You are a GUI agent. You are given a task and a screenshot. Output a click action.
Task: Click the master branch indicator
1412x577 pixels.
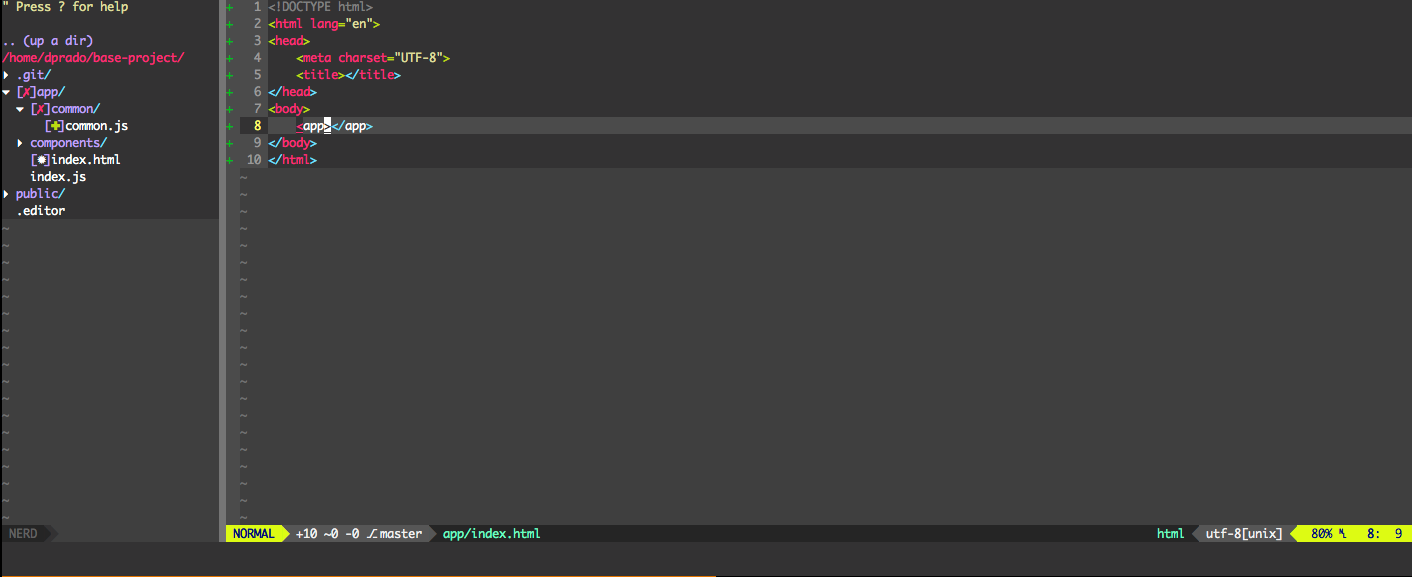394,534
